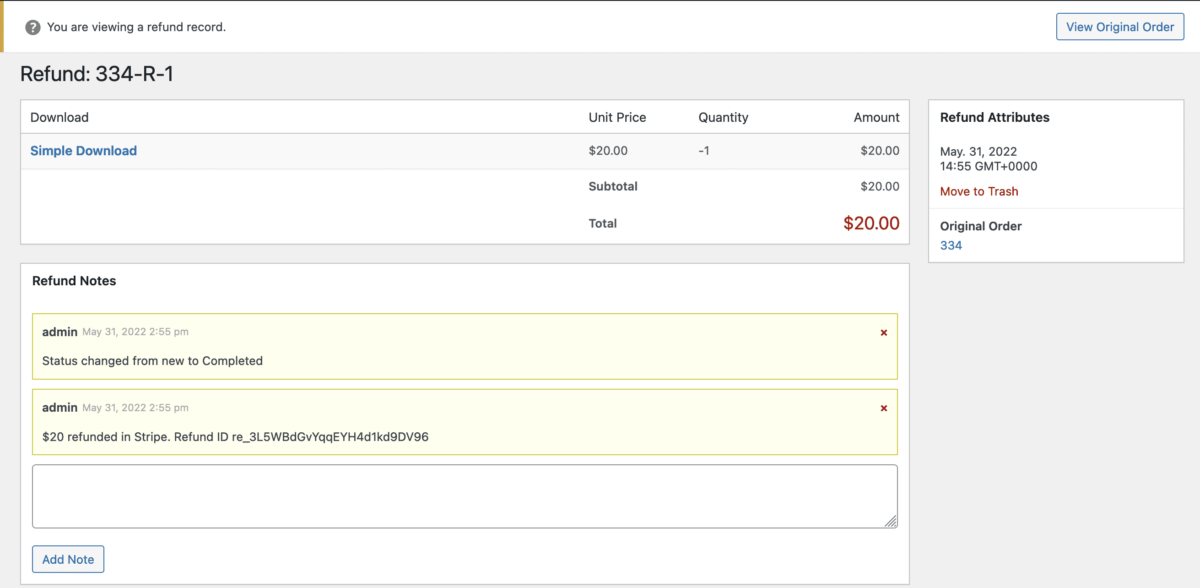
Task: Click the Download column header
Action: coord(59,117)
